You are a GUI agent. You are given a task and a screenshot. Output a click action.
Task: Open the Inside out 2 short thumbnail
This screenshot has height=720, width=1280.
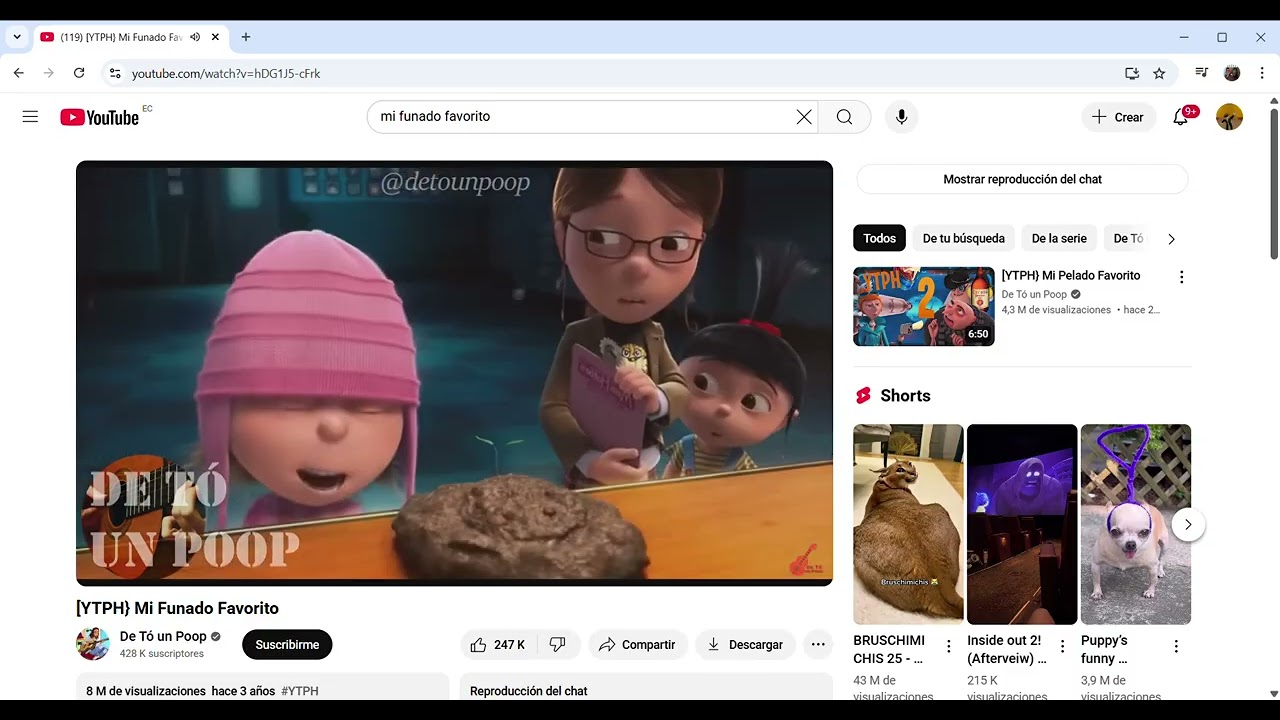coord(1022,524)
